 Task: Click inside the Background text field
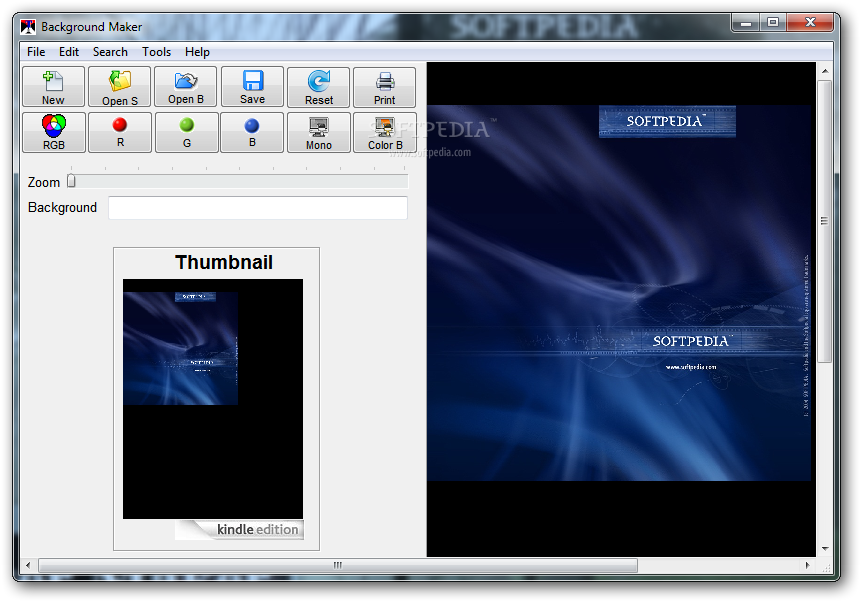(x=258, y=208)
